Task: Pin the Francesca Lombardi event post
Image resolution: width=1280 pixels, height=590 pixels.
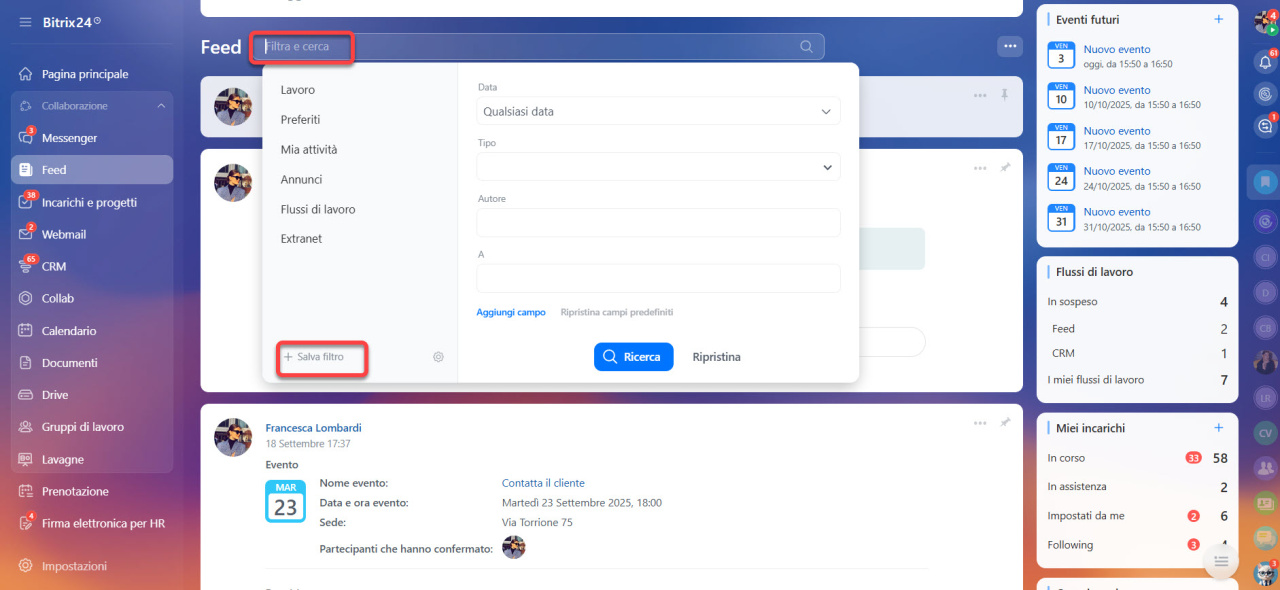Action: (x=1005, y=423)
